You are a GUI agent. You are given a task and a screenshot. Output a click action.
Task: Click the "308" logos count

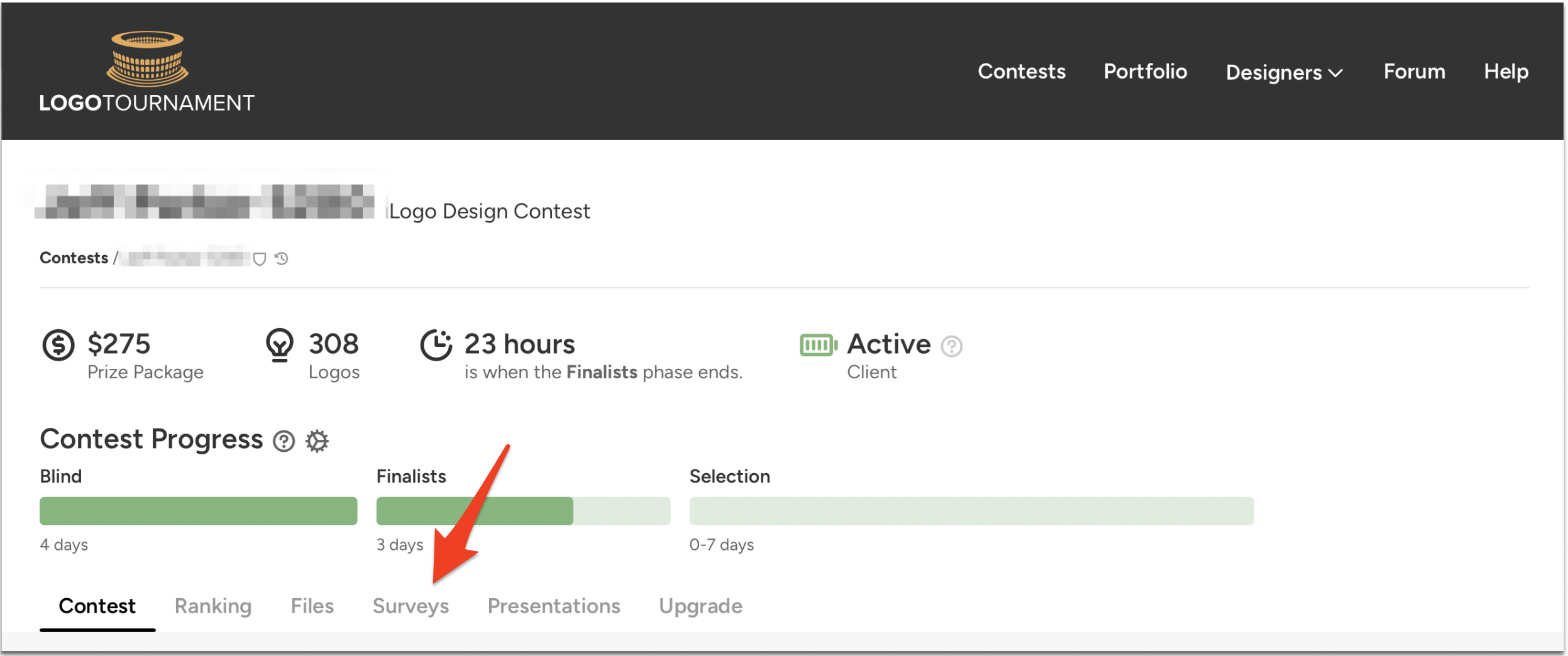(334, 344)
